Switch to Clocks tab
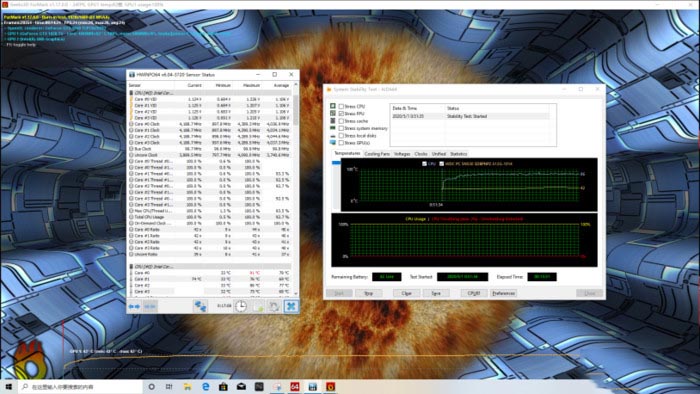This screenshot has height=394, width=700. coord(421,154)
